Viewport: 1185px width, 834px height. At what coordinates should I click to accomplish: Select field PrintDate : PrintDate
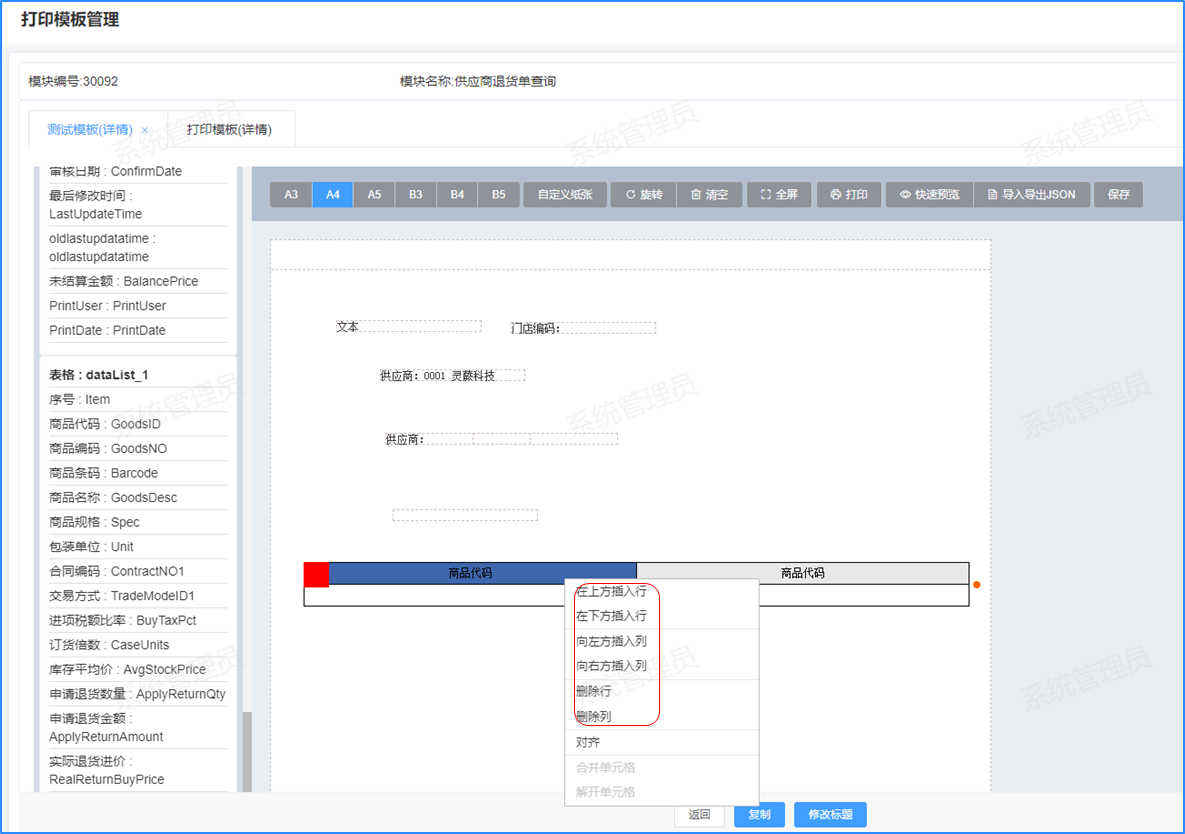[x=138, y=330]
